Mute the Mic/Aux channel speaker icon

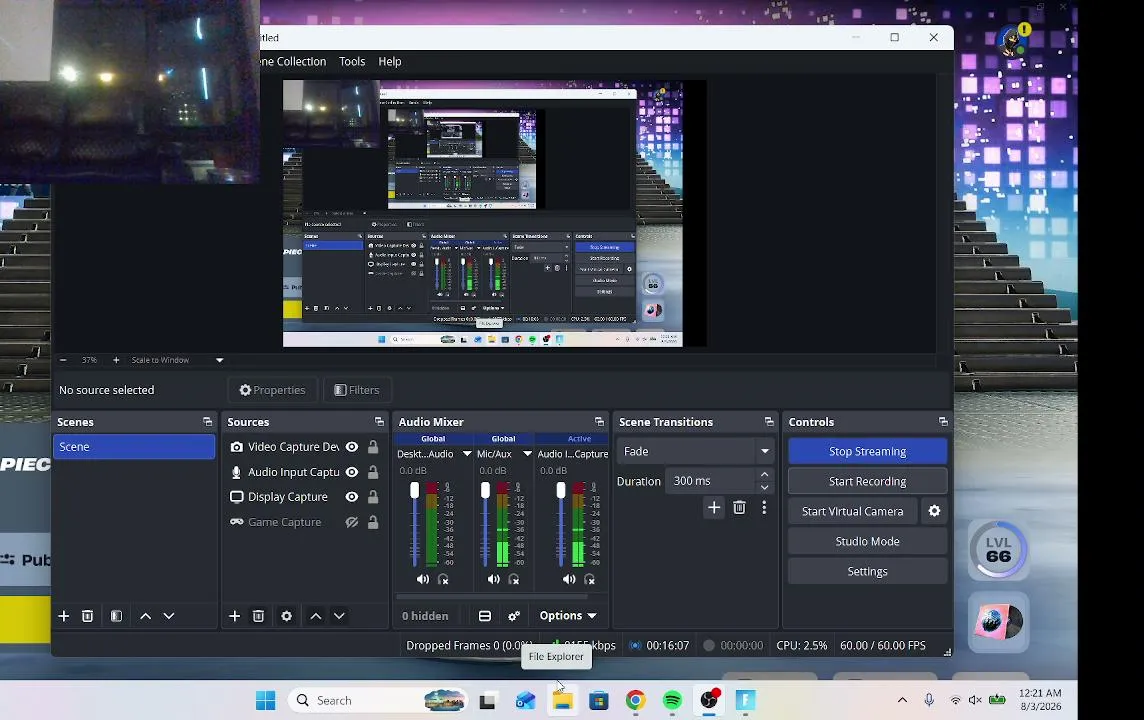pos(494,579)
